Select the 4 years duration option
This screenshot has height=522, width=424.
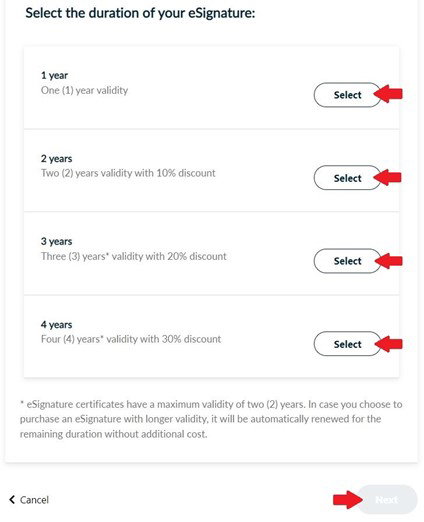point(347,344)
